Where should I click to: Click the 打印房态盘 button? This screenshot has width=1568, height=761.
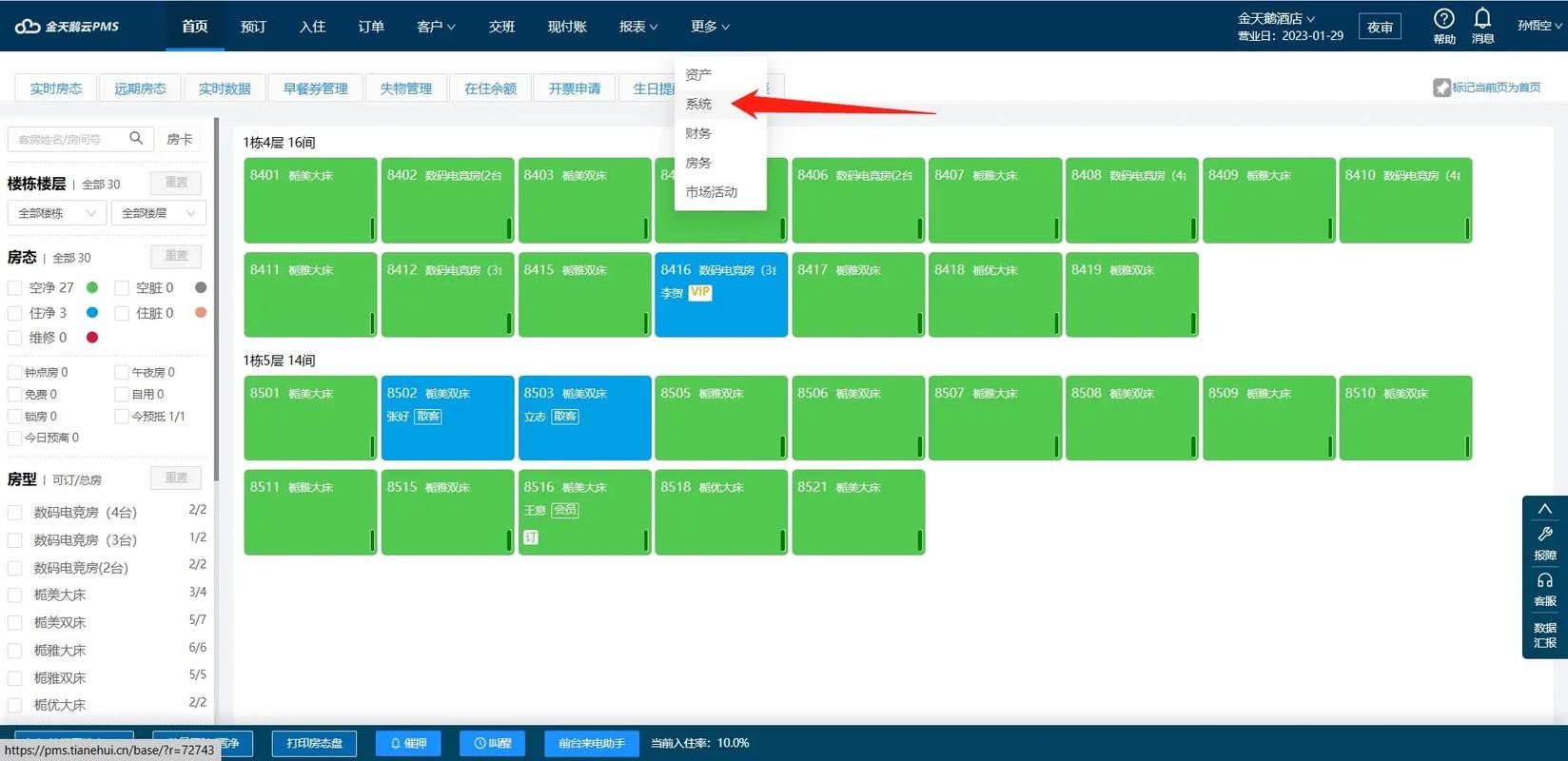314,743
